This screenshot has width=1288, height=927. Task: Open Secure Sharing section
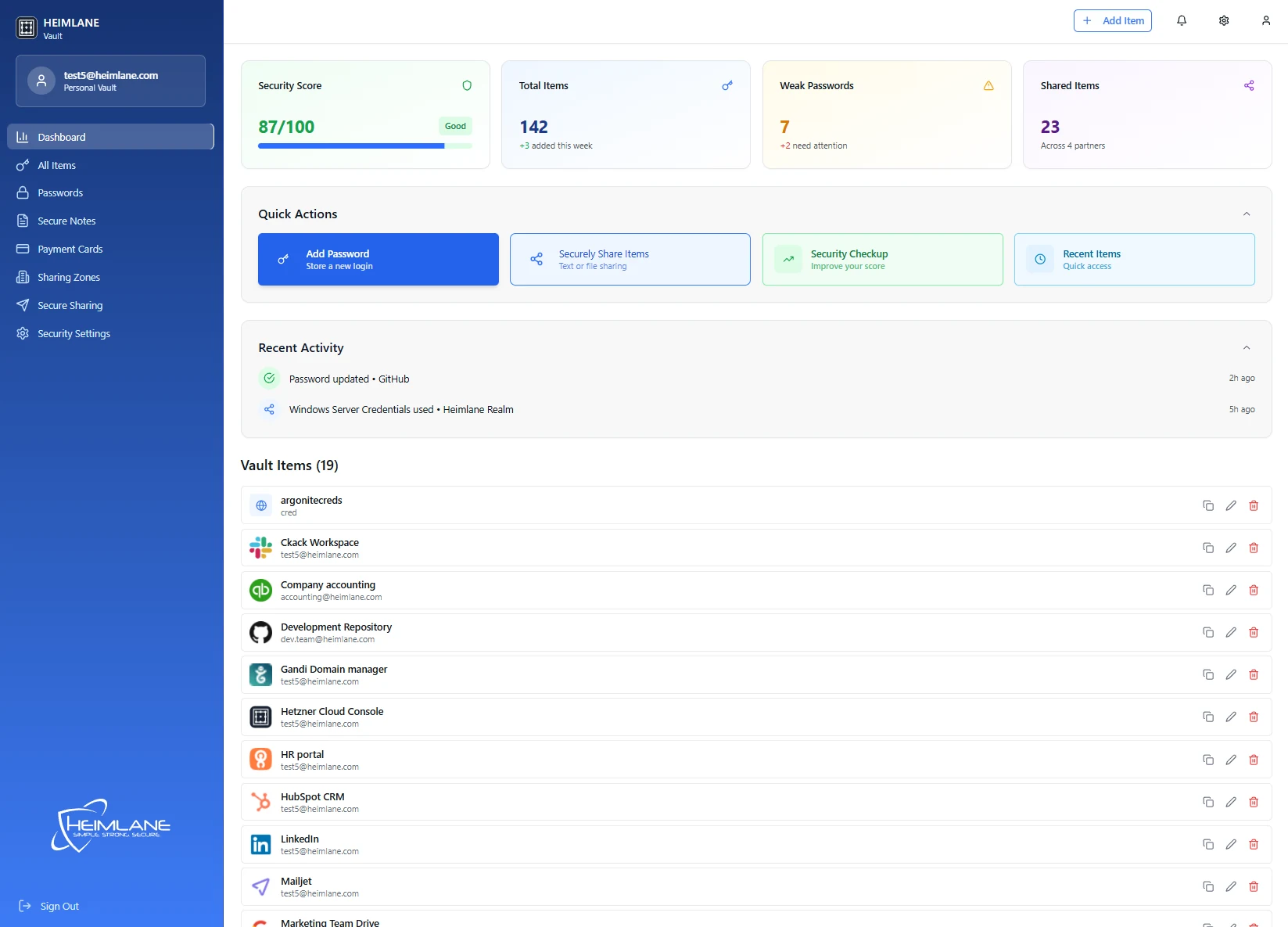110,306
